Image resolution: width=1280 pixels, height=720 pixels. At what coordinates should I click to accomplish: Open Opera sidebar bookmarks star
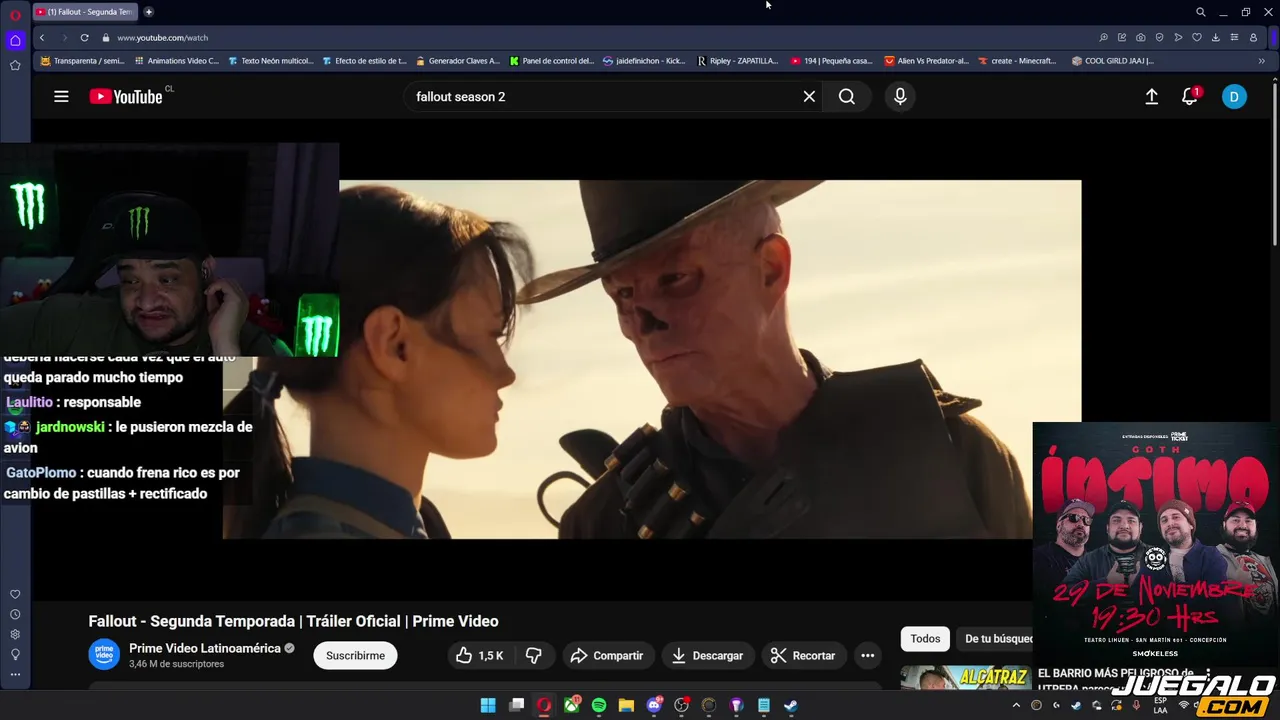tap(15, 65)
